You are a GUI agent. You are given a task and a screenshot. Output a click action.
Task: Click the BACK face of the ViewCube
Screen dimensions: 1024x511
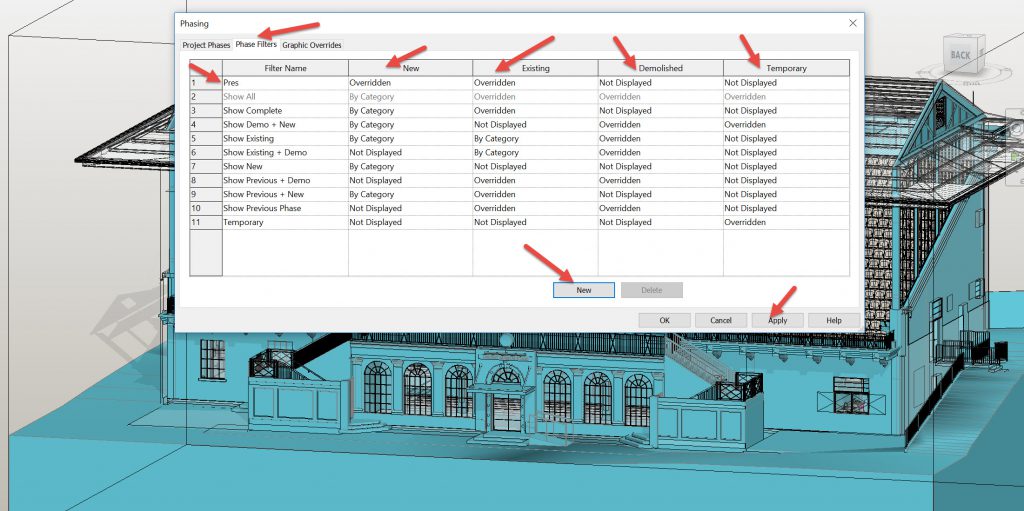point(960,55)
